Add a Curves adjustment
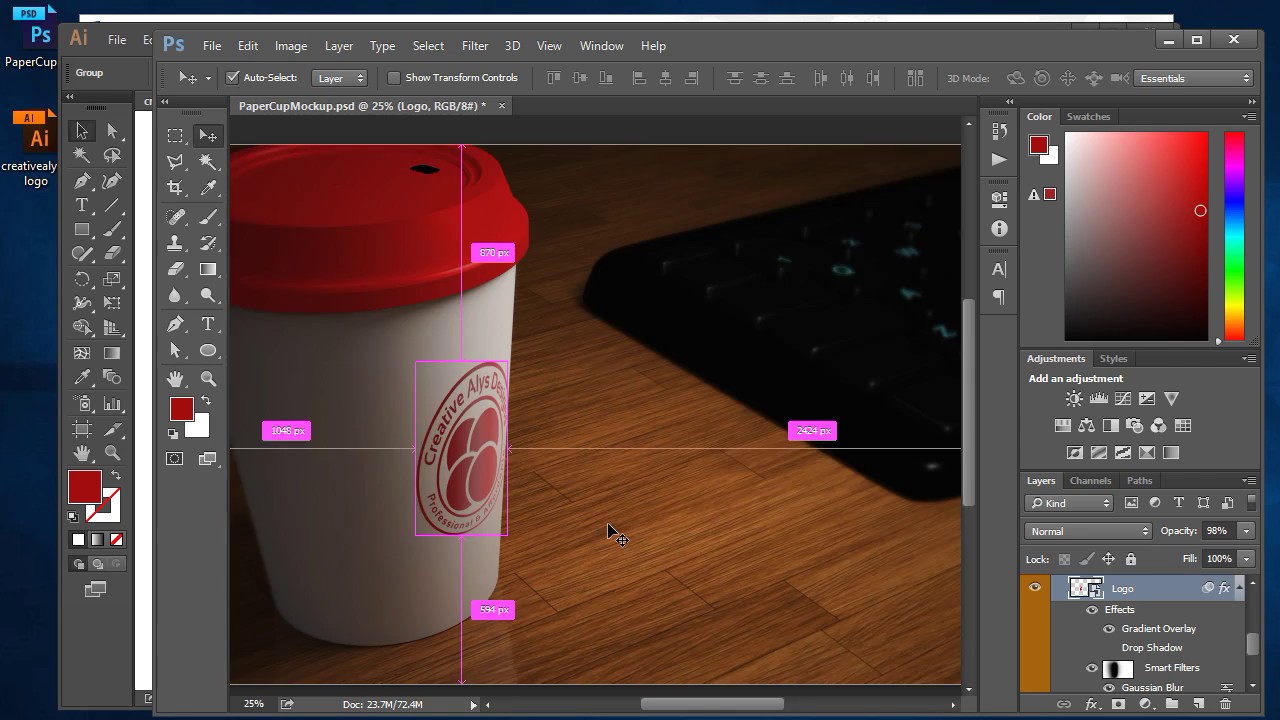Image resolution: width=1280 pixels, height=720 pixels. (1123, 398)
